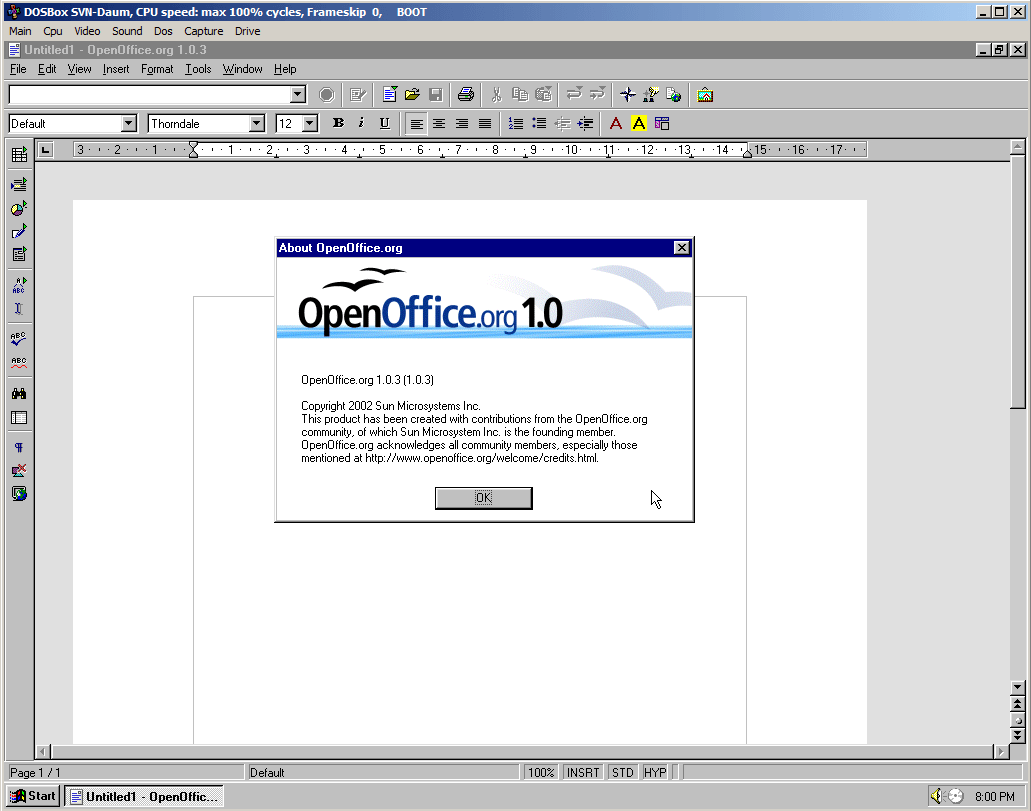Open the DOSBox Capture menu
Image resolution: width=1031 pixels, height=811 pixels.
click(203, 31)
